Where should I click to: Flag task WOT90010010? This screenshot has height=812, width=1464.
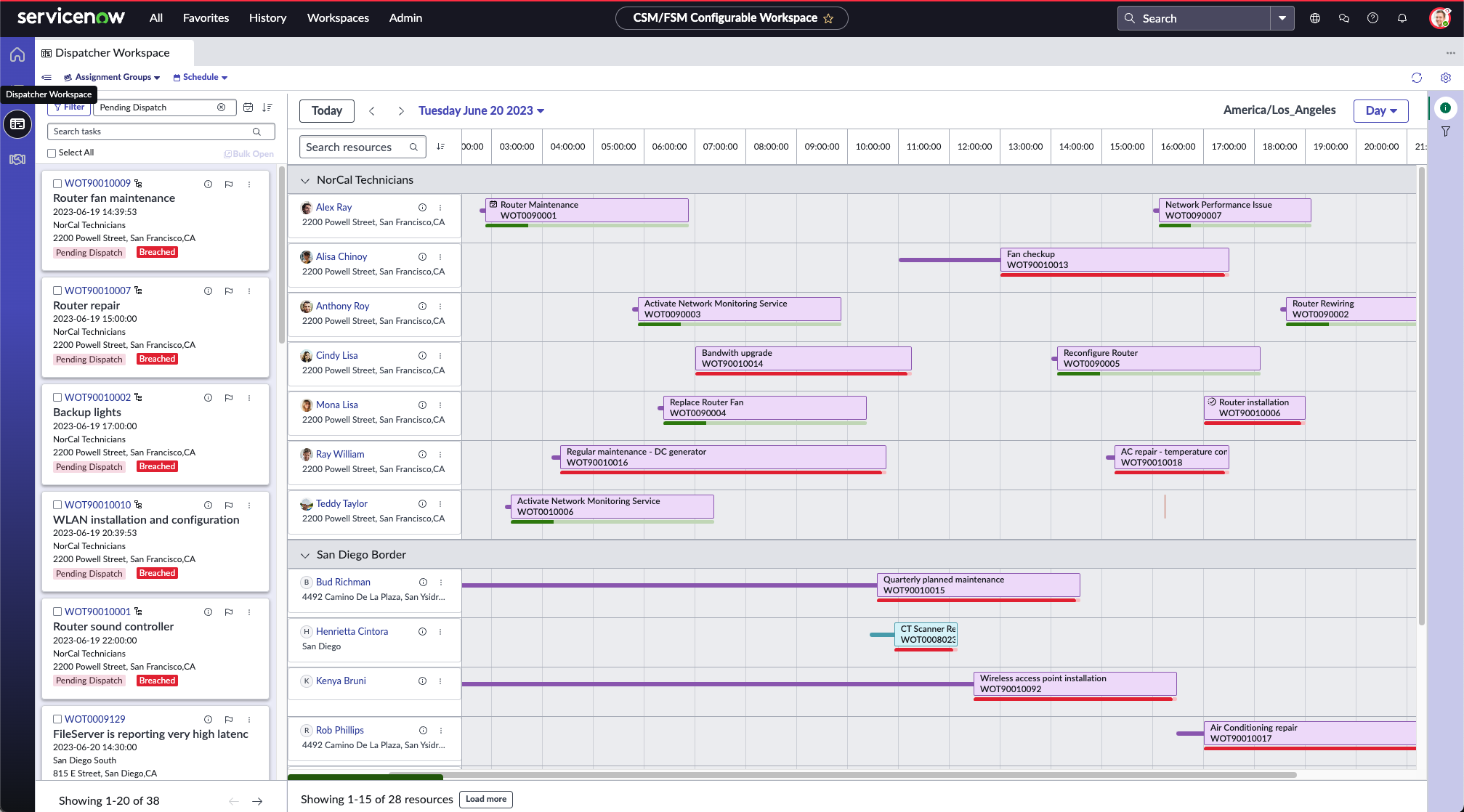pos(229,506)
